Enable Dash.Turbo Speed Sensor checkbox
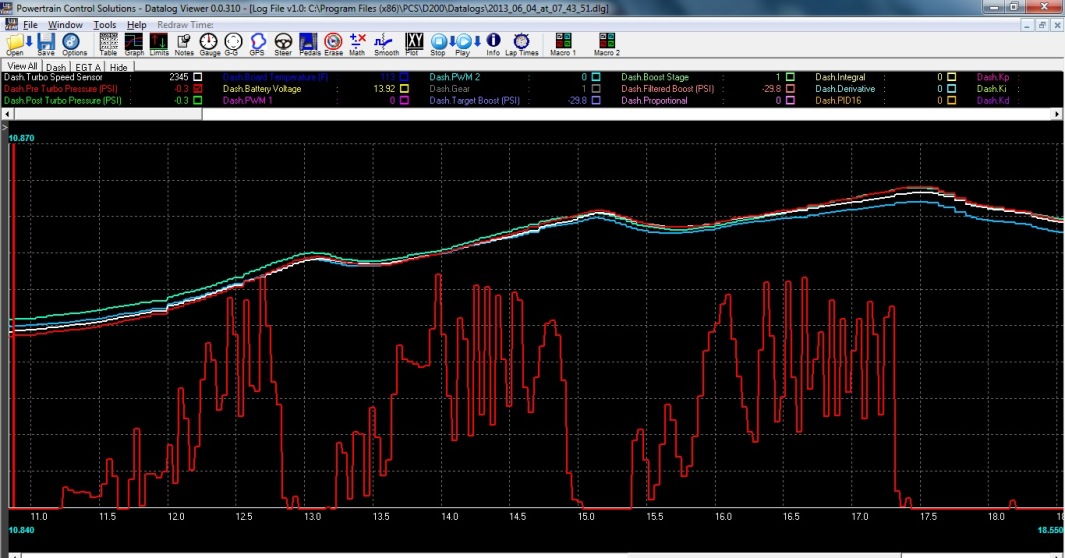Screen dimensions: 1065x558 point(198,76)
